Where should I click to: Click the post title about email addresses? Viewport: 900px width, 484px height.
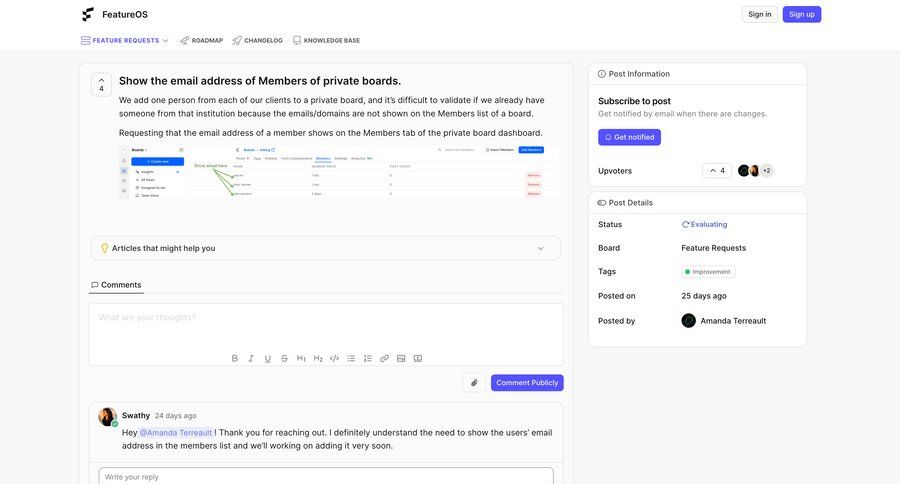tap(260, 81)
